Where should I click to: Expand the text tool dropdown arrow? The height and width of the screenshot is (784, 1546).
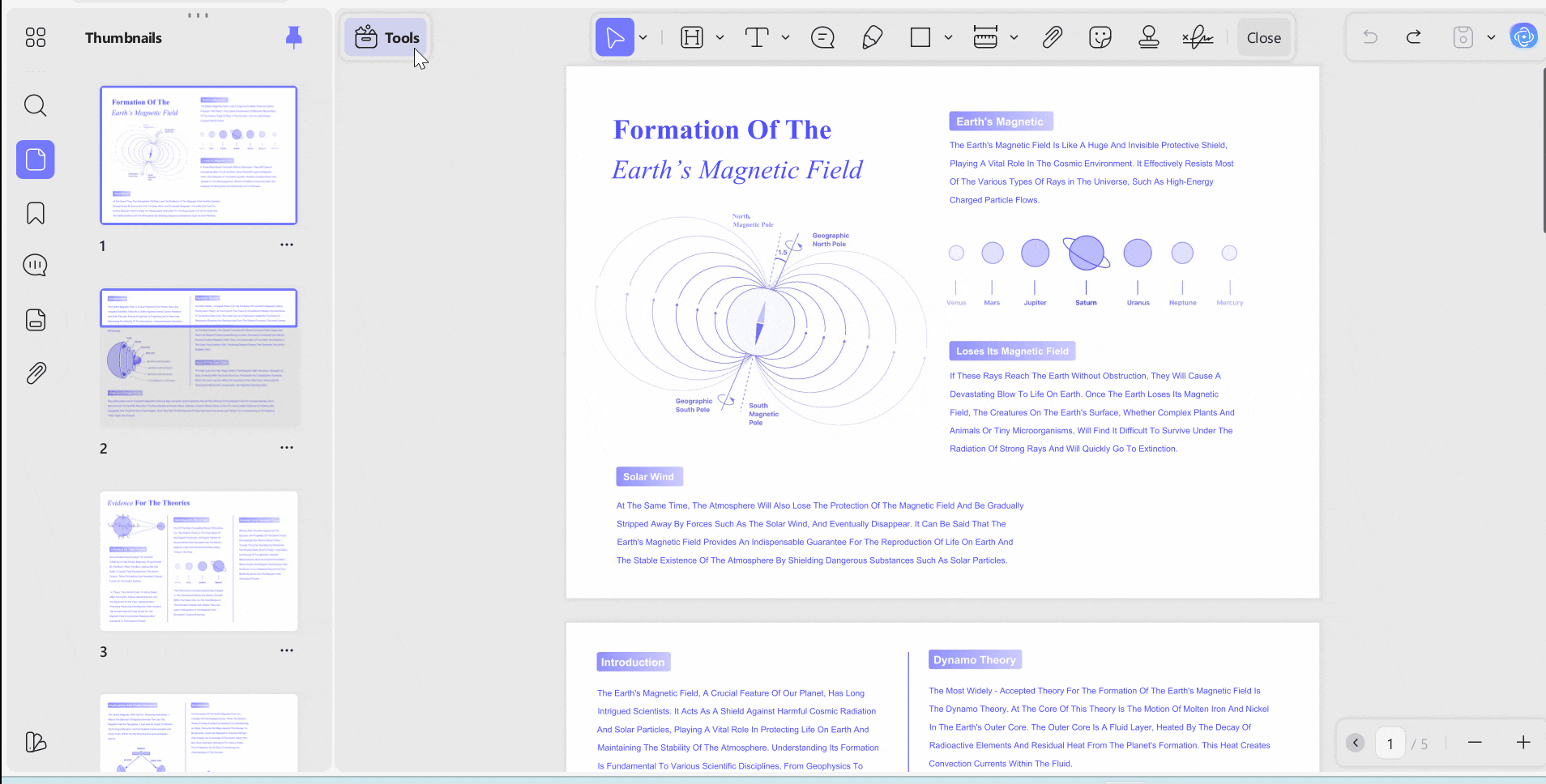point(785,37)
